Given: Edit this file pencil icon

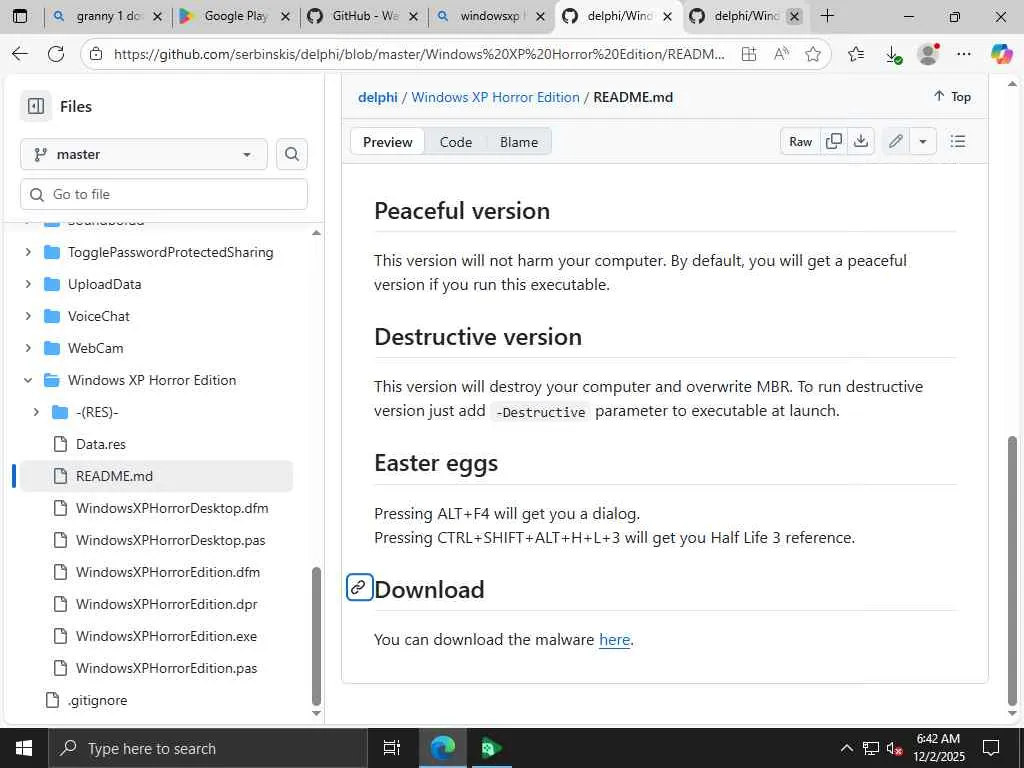Looking at the screenshot, I should [895, 142].
